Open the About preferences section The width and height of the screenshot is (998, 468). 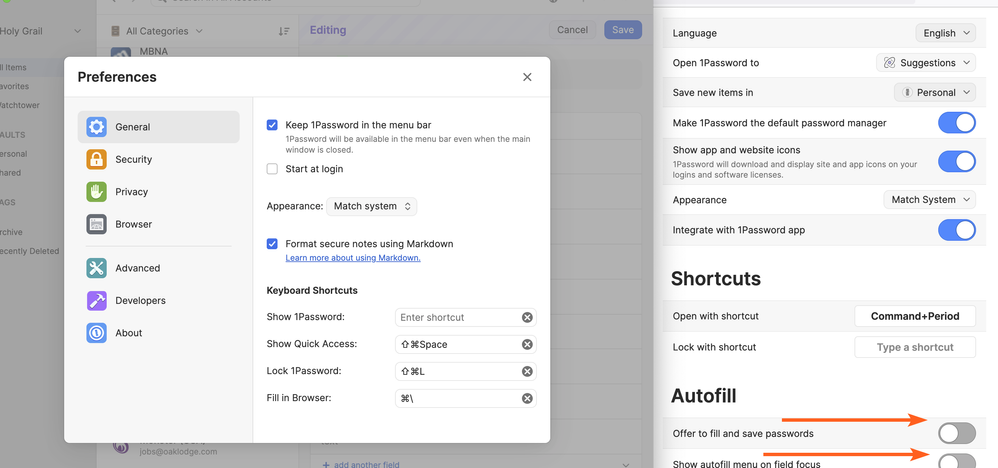click(129, 333)
